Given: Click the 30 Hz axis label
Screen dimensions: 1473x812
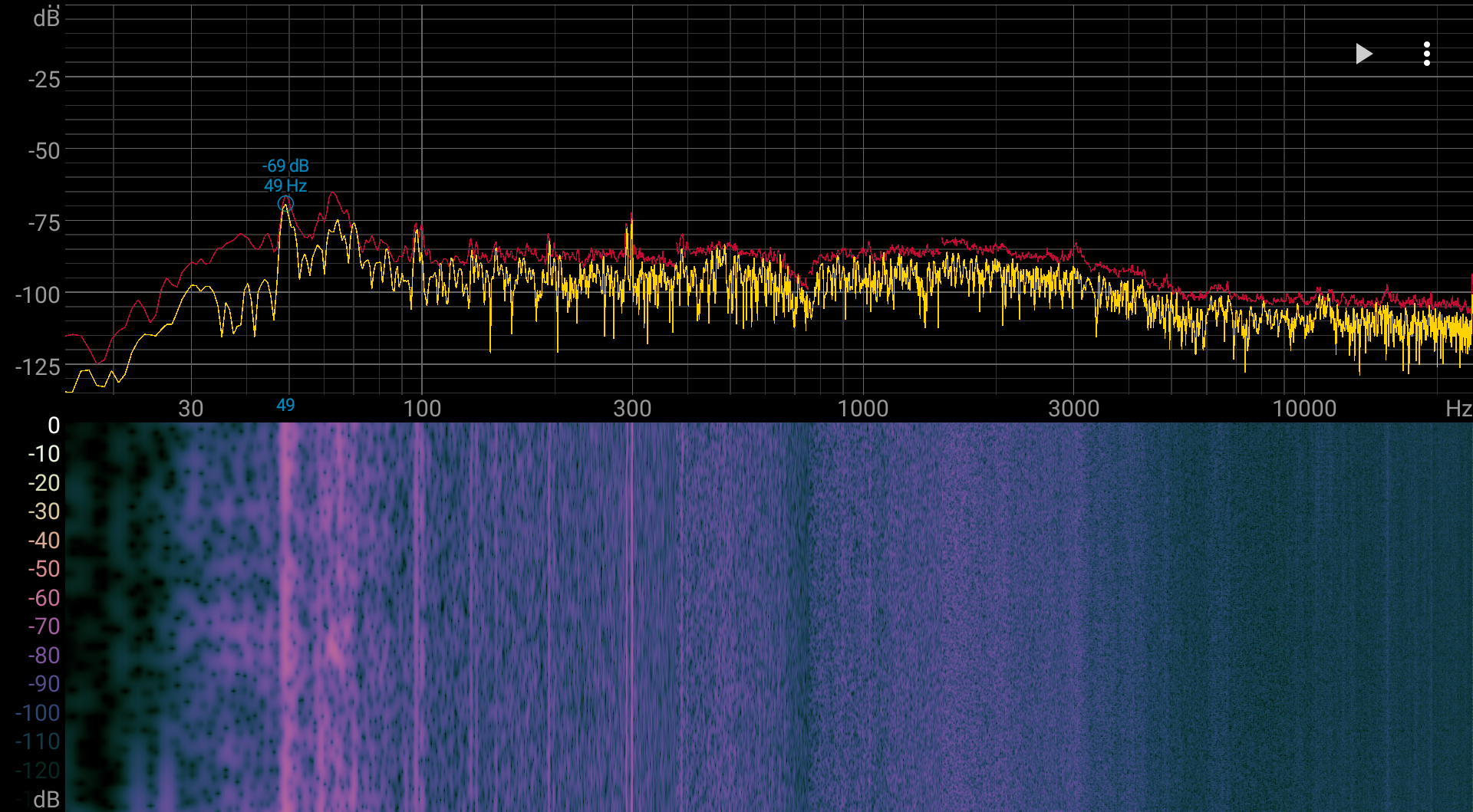Looking at the screenshot, I should [x=191, y=408].
